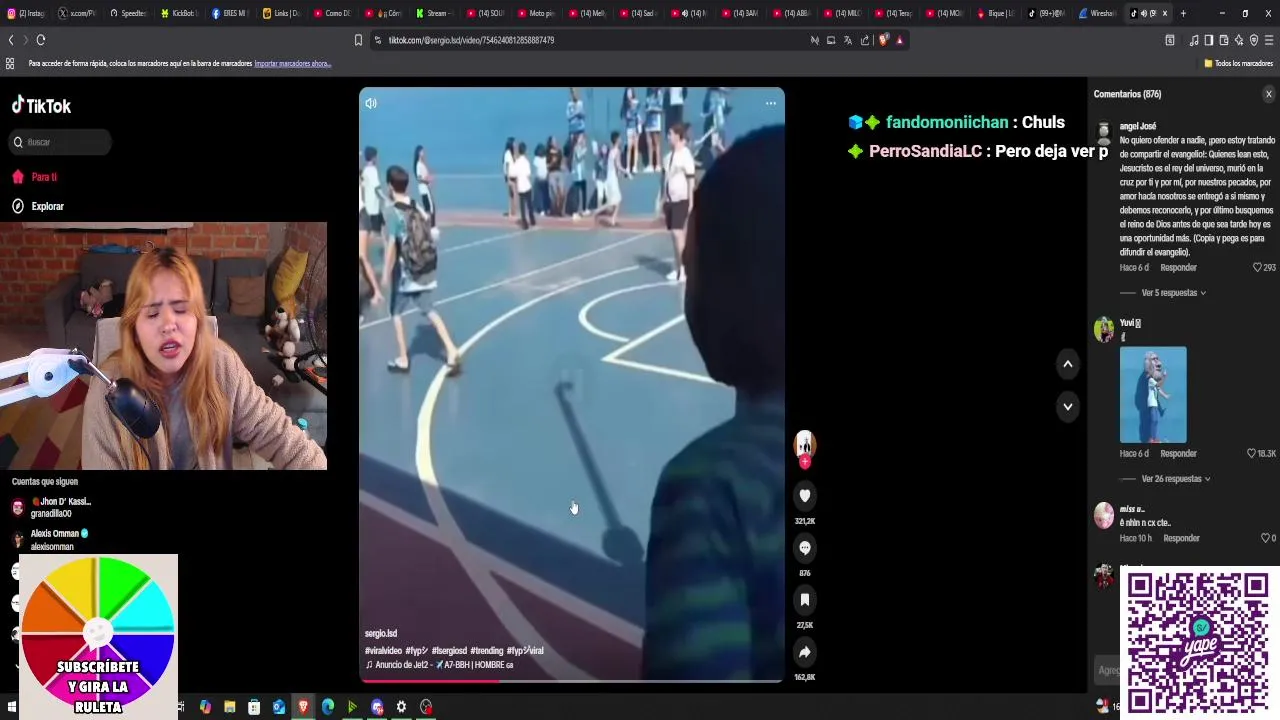Open comments via the speech bubble icon
Screen dimensions: 1280x720
(804, 548)
